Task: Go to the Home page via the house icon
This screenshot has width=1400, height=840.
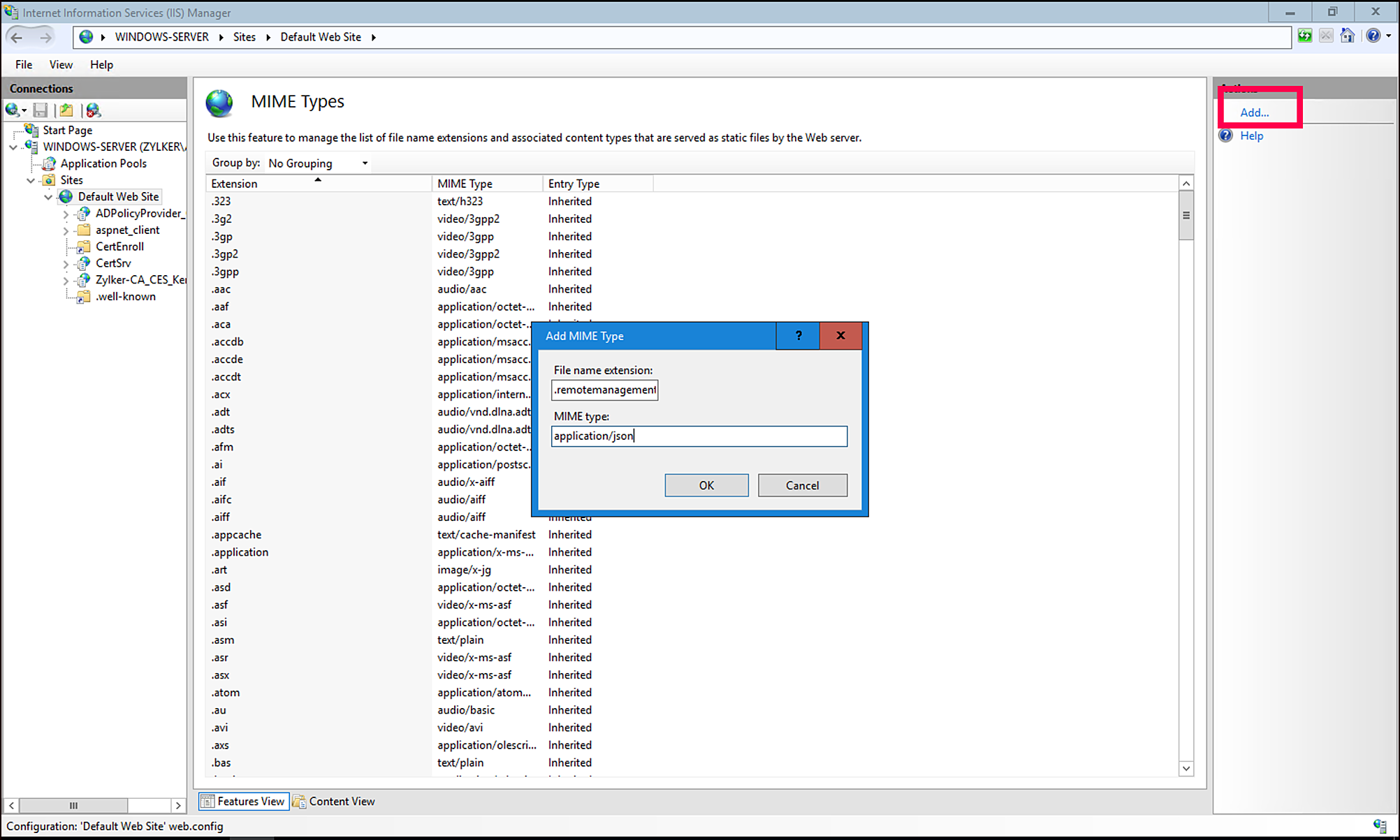Action: [1348, 36]
